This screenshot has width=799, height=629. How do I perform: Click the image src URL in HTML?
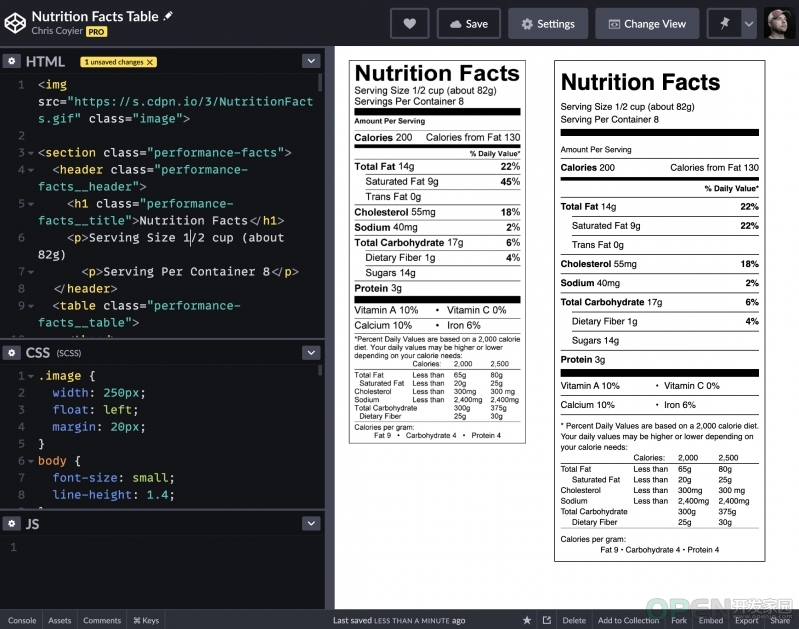pyautogui.click(x=176, y=110)
